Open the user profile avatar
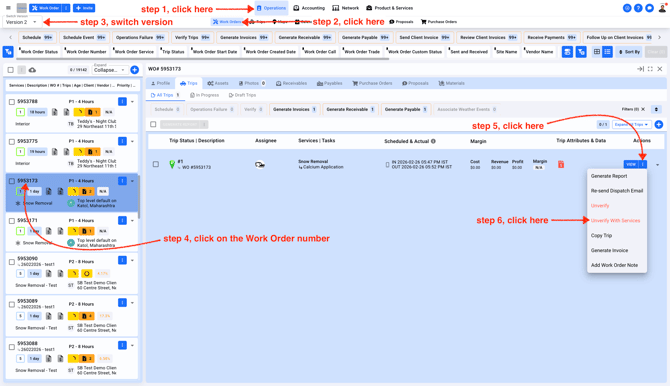The image size is (670, 386). pyautogui.click(x=662, y=8)
